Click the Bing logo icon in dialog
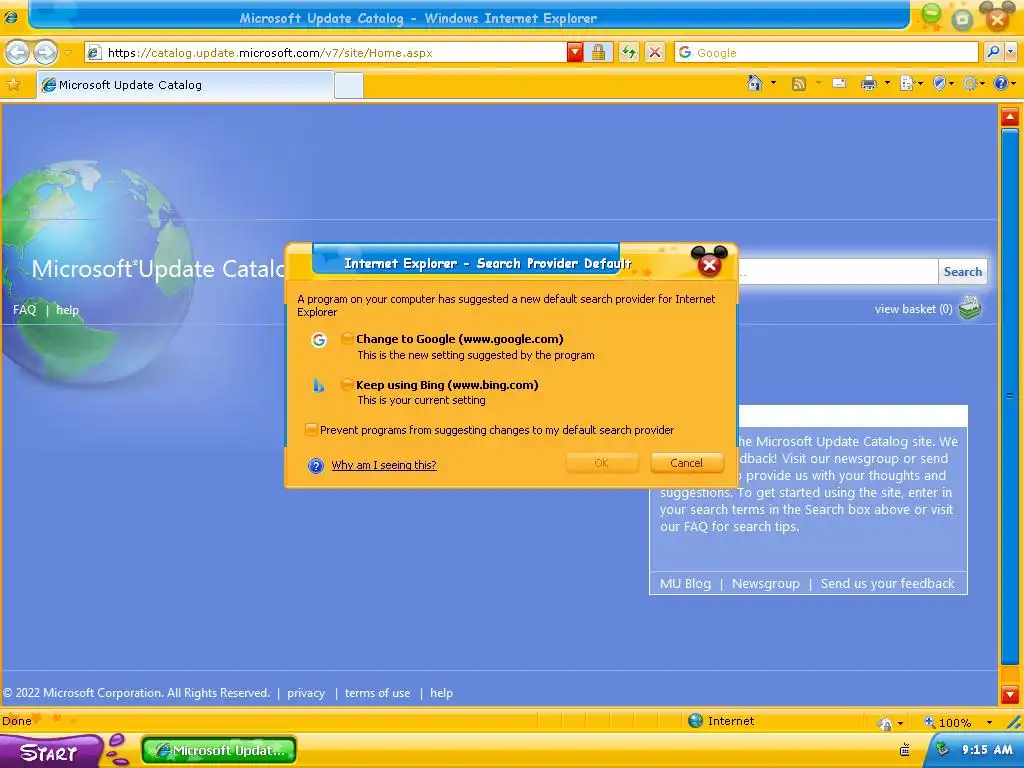Image resolution: width=1024 pixels, height=768 pixels. [x=319, y=385]
